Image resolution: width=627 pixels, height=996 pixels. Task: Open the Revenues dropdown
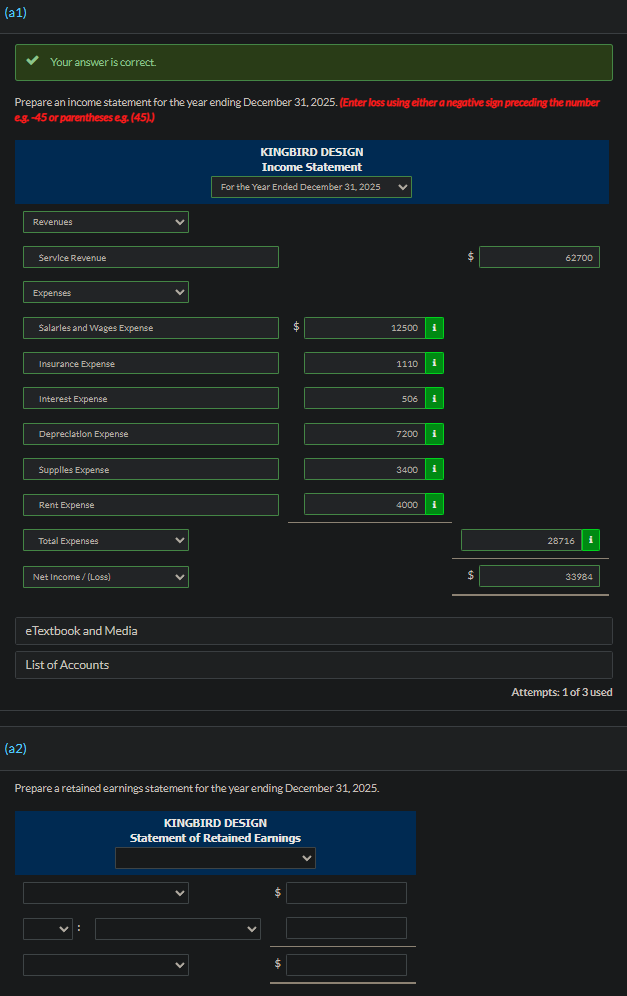[106, 222]
